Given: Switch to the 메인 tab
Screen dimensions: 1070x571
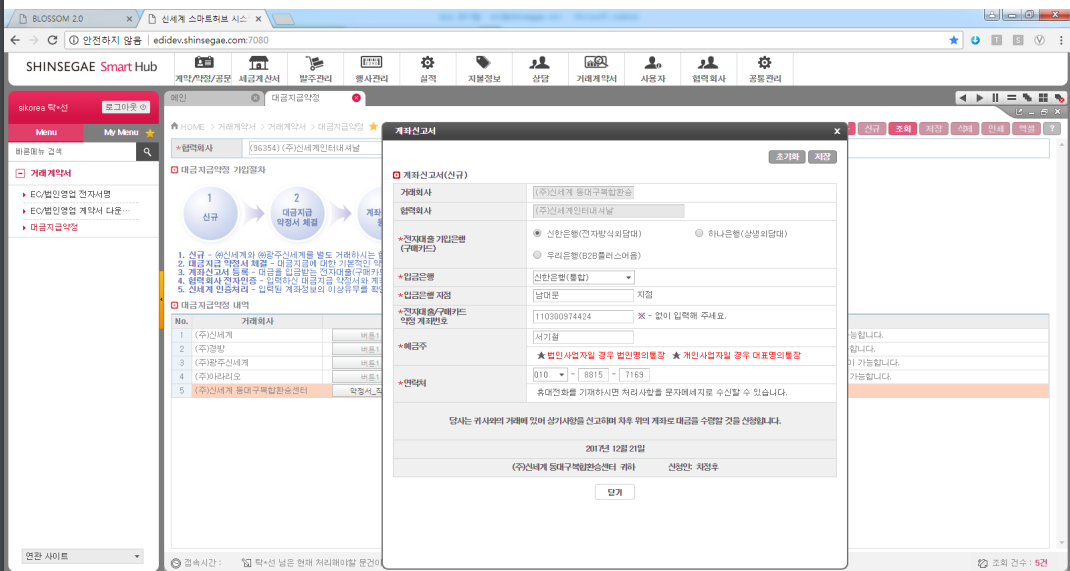Looking at the screenshot, I should [x=214, y=98].
